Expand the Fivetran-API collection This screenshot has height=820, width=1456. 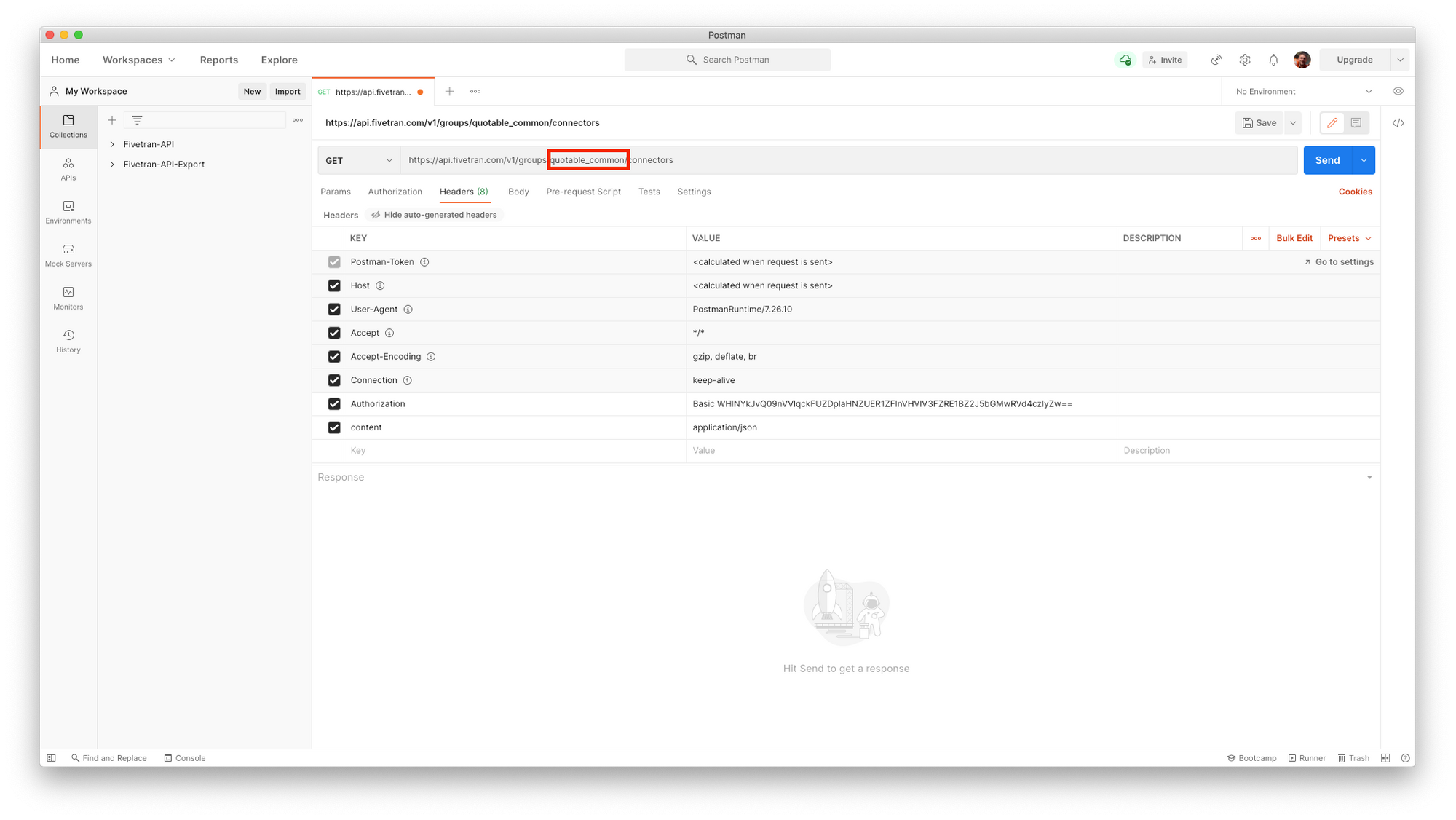click(112, 144)
